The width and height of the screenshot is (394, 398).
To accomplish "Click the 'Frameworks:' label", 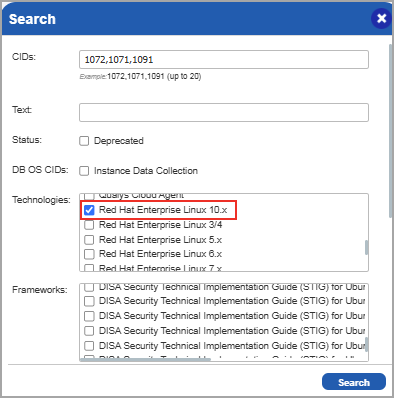I will [40, 290].
